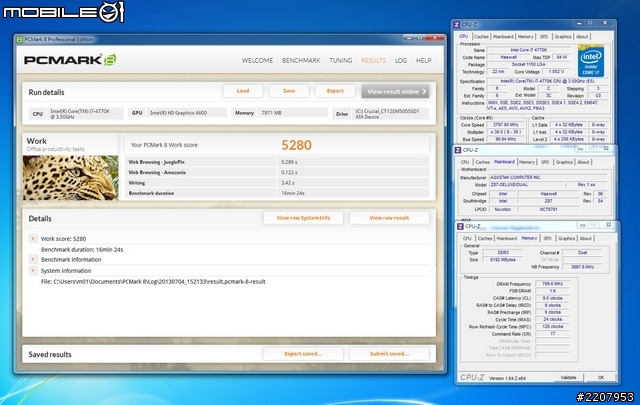This screenshot has height=405, width=640.
Task: Open View raw SystemInfo
Action: (303, 218)
